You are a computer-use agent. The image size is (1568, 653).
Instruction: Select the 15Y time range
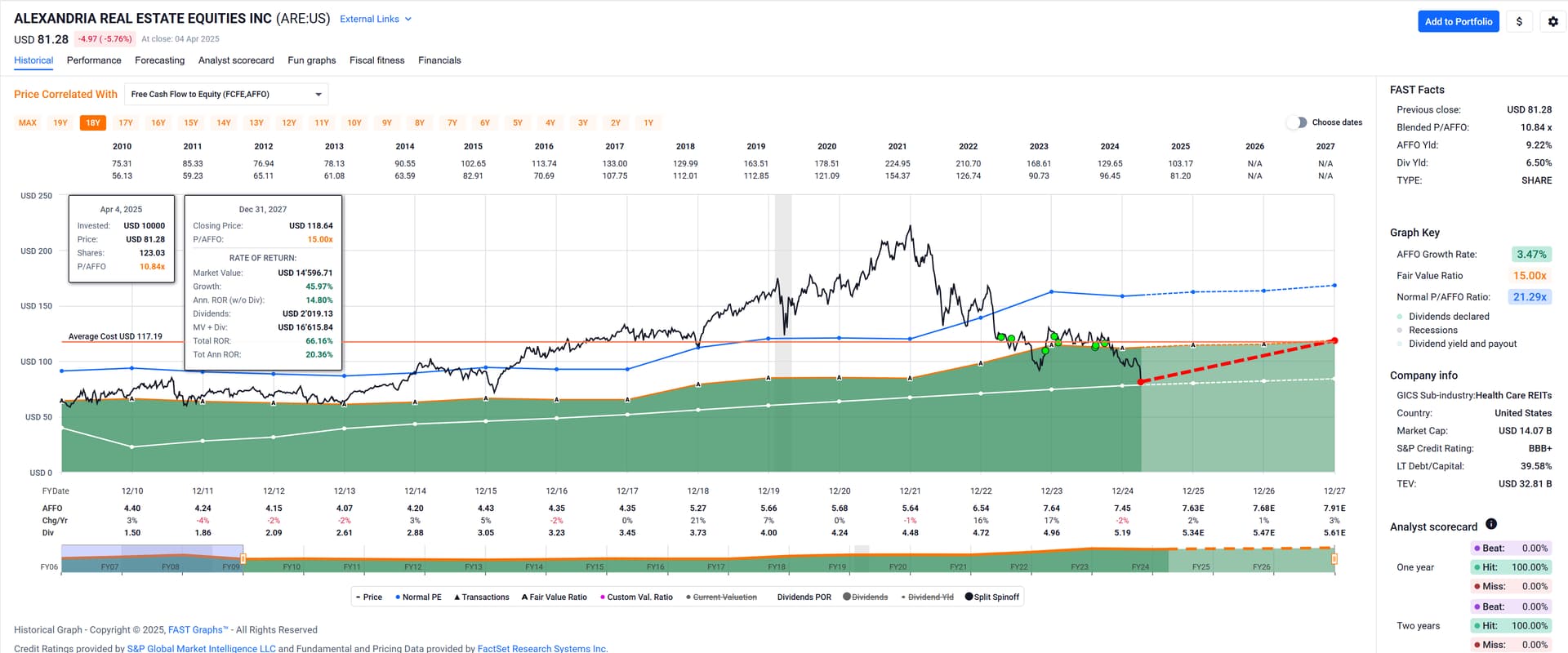click(x=191, y=123)
